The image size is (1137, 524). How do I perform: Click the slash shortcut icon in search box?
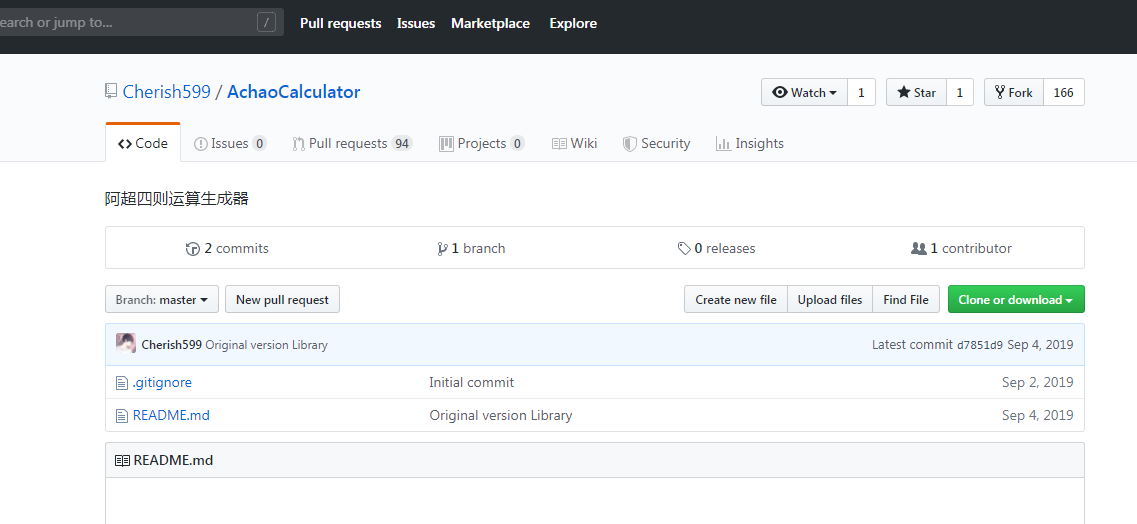click(266, 22)
